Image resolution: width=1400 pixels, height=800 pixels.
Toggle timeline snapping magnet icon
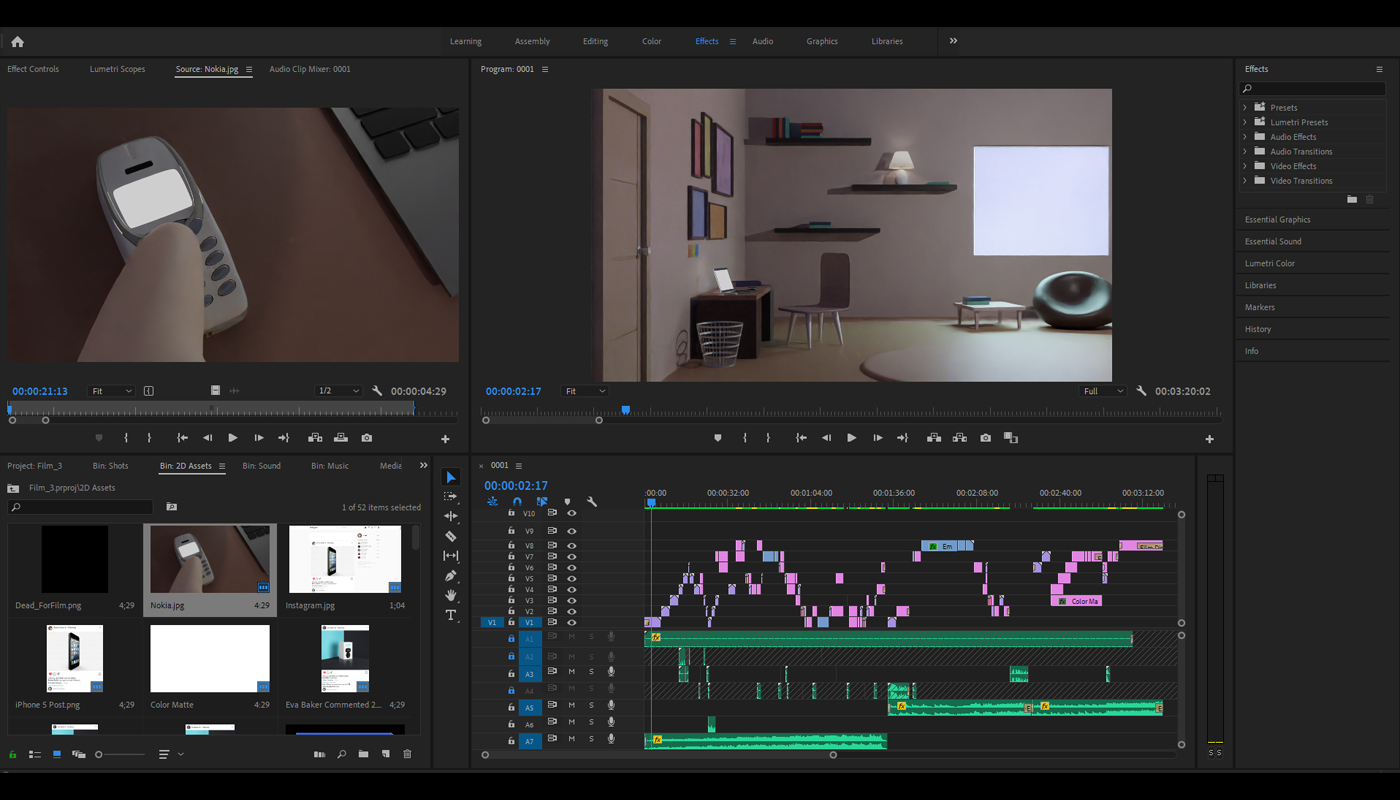click(x=517, y=502)
